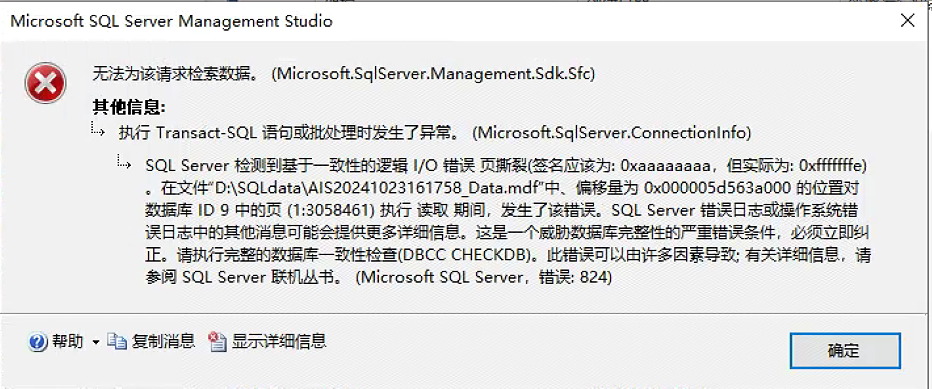Image resolution: width=932 pixels, height=389 pixels.
Task: Click the copy message pages icon
Action: pos(117,341)
